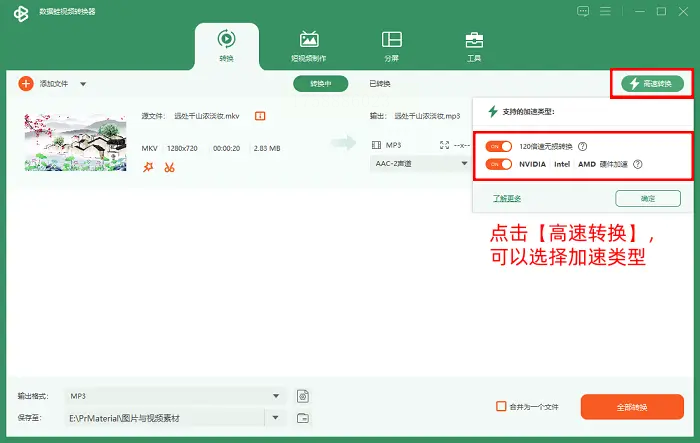Open the output format settings gear icon

[x=303, y=396]
